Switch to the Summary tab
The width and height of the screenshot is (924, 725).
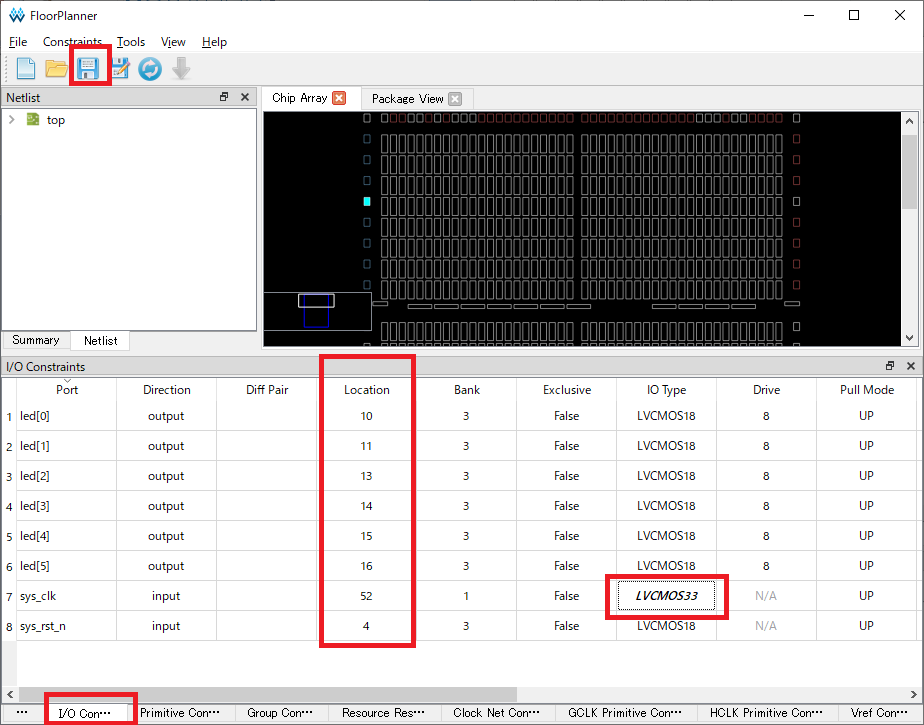[35, 340]
